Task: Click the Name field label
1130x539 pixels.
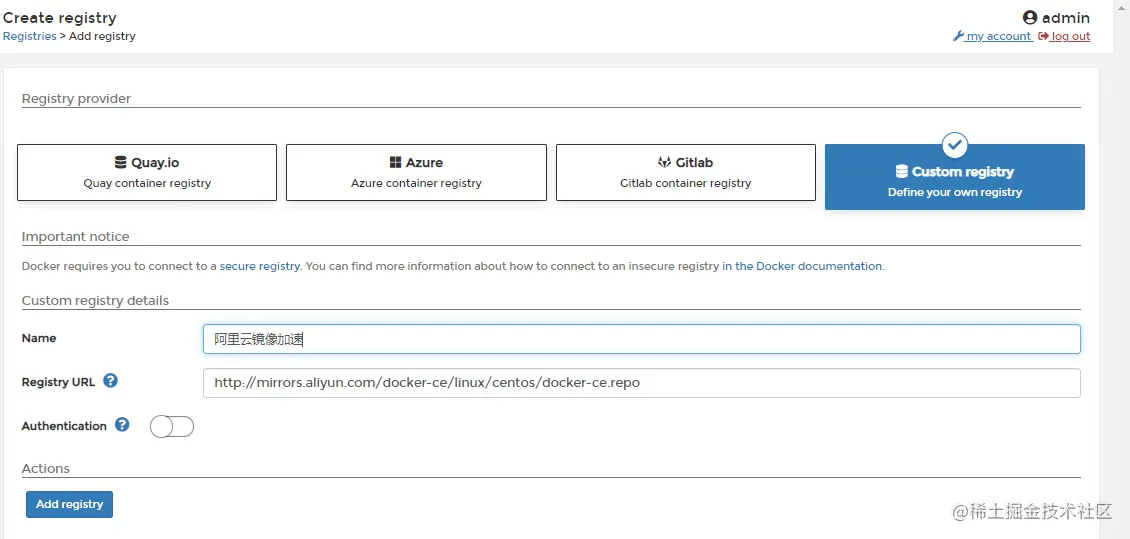Action: [x=39, y=338]
